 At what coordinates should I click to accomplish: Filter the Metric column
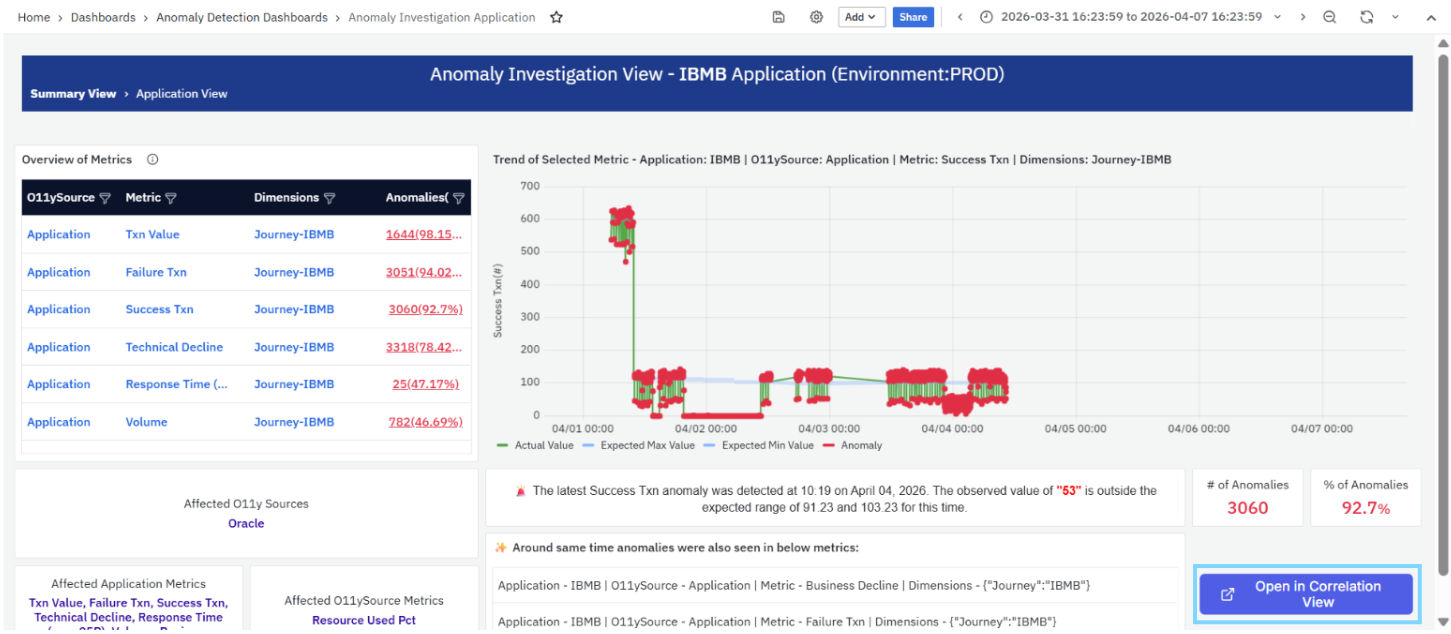(x=171, y=198)
